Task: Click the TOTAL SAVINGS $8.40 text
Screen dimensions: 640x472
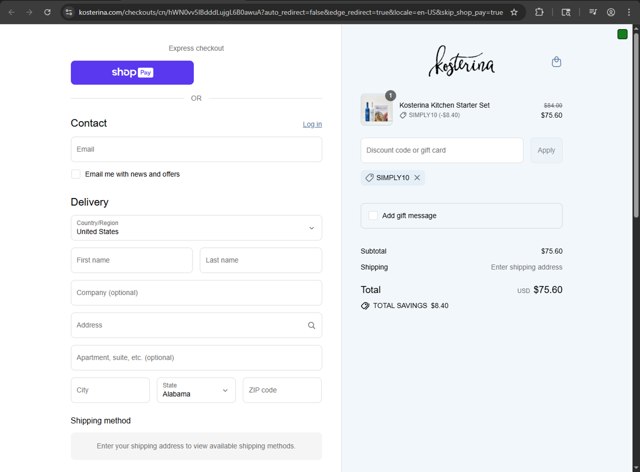Action: pos(411,306)
